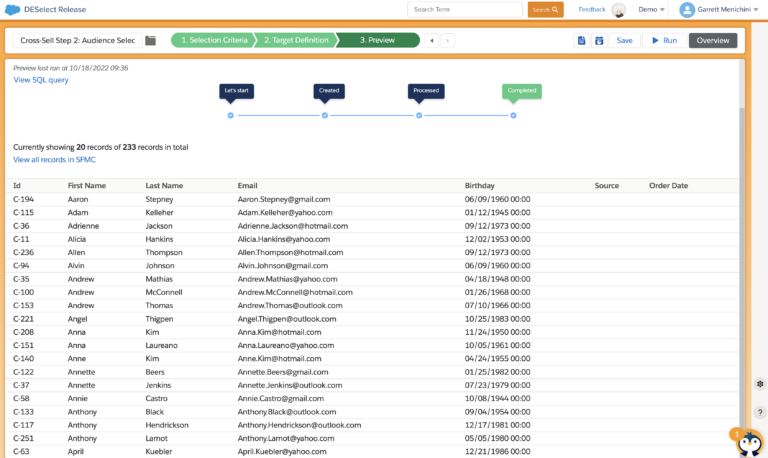Focus the Search Term input field

coord(466,9)
